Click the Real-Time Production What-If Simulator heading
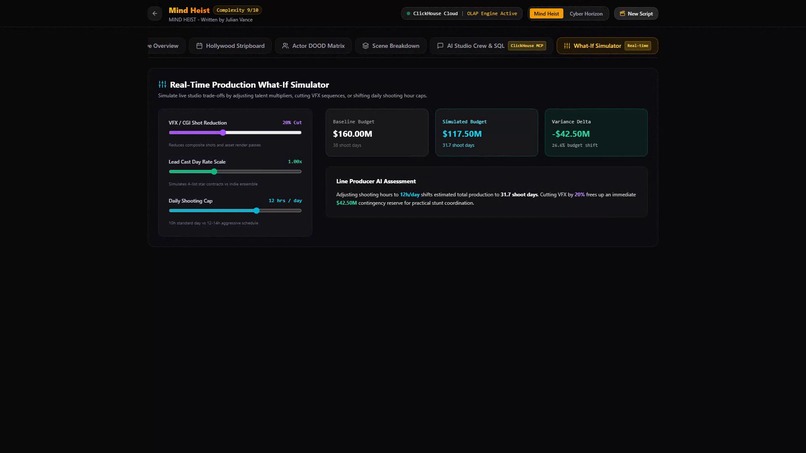 pos(249,84)
